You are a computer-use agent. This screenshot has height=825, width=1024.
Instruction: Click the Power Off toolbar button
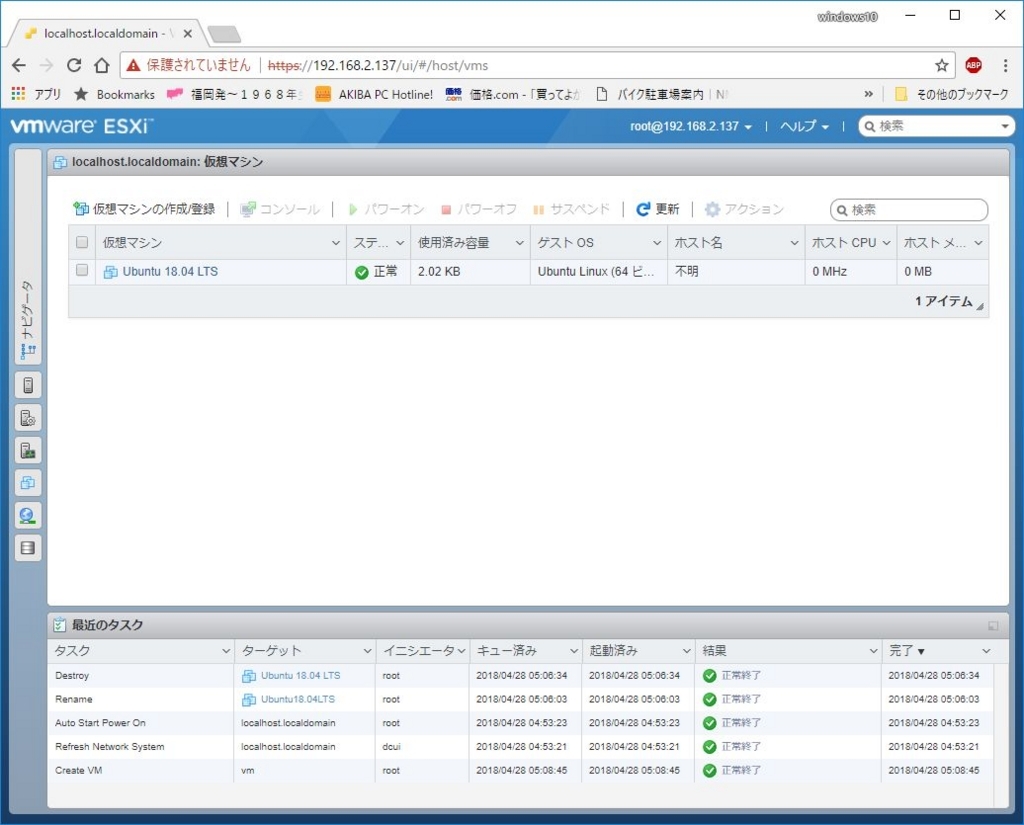pyautogui.click(x=479, y=209)
